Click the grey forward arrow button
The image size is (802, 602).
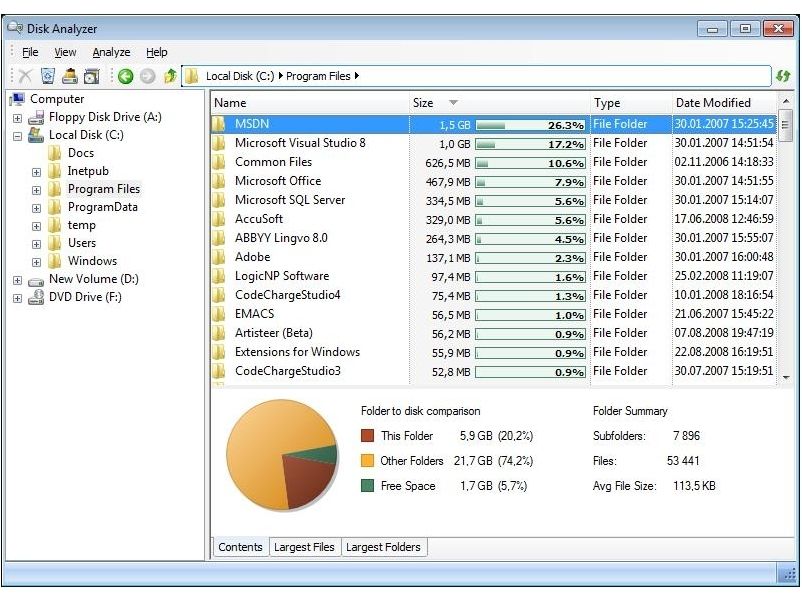tap(147, 76)
